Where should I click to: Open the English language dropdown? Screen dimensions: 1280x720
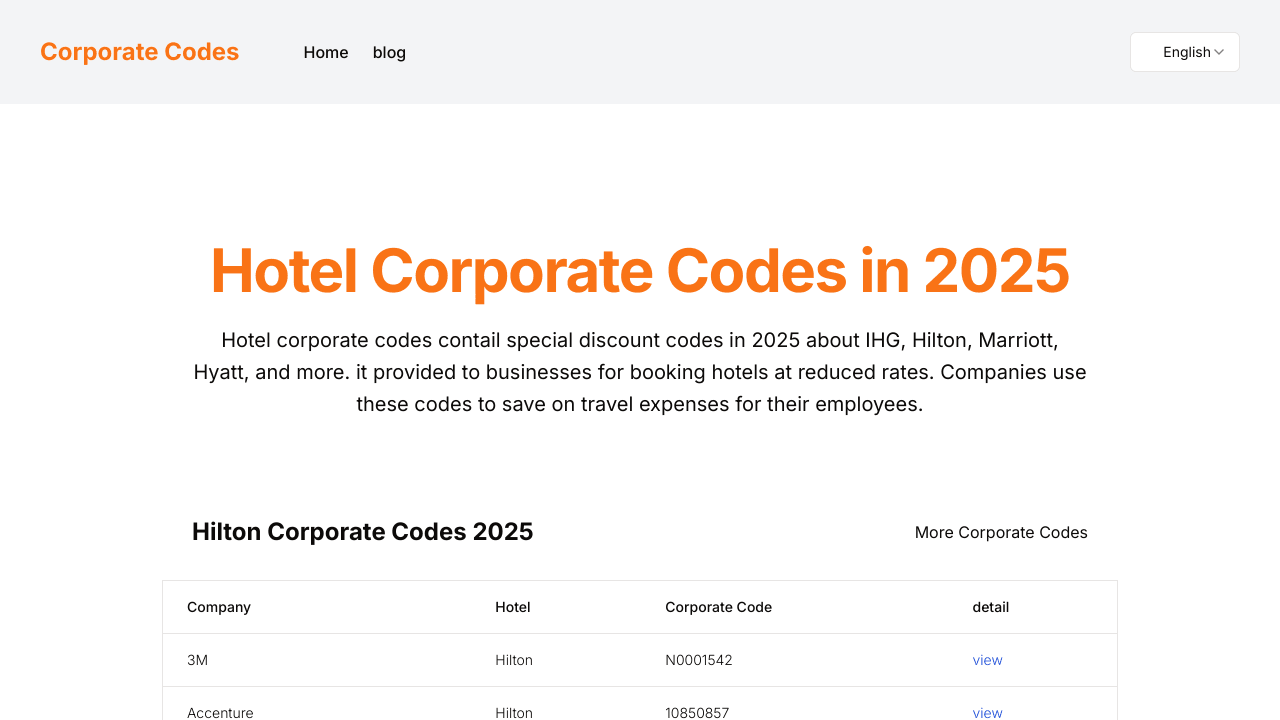coord(1184,51)
